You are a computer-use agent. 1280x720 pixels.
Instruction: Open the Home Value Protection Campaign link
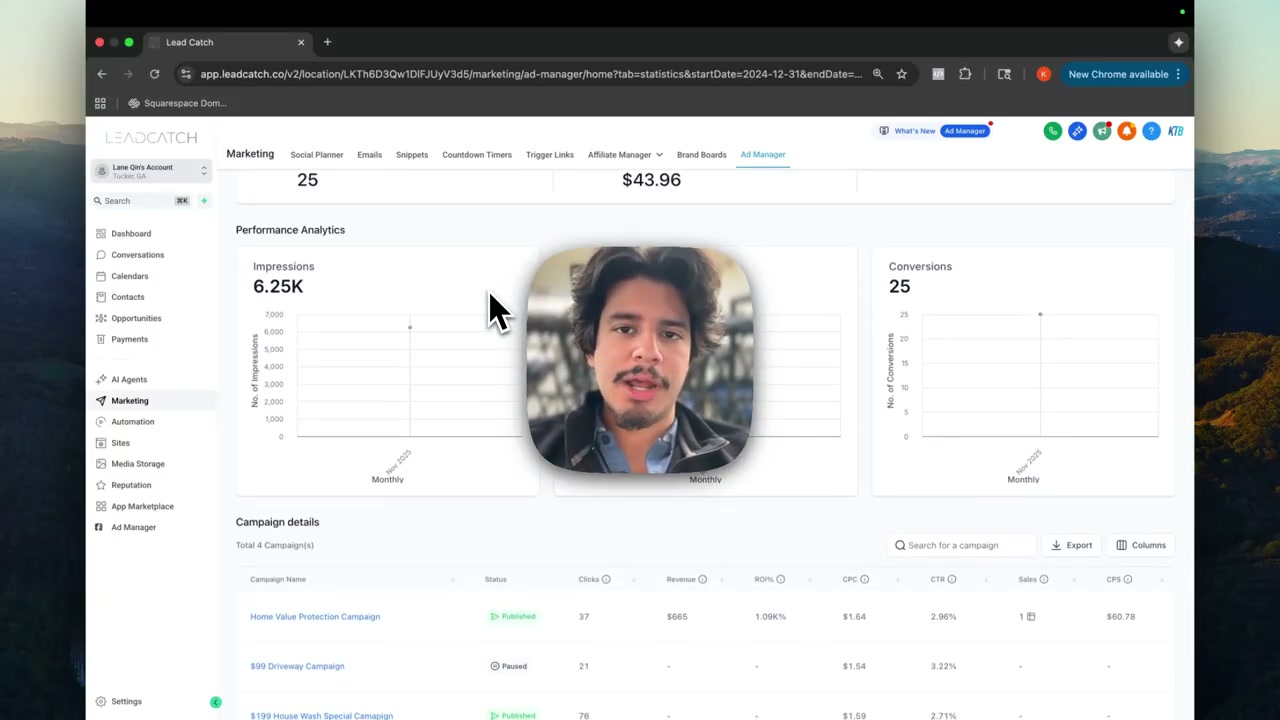coord(315,617)
